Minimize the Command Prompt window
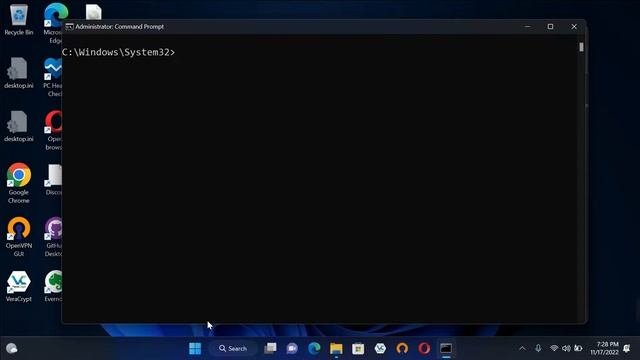 point(527,27)
